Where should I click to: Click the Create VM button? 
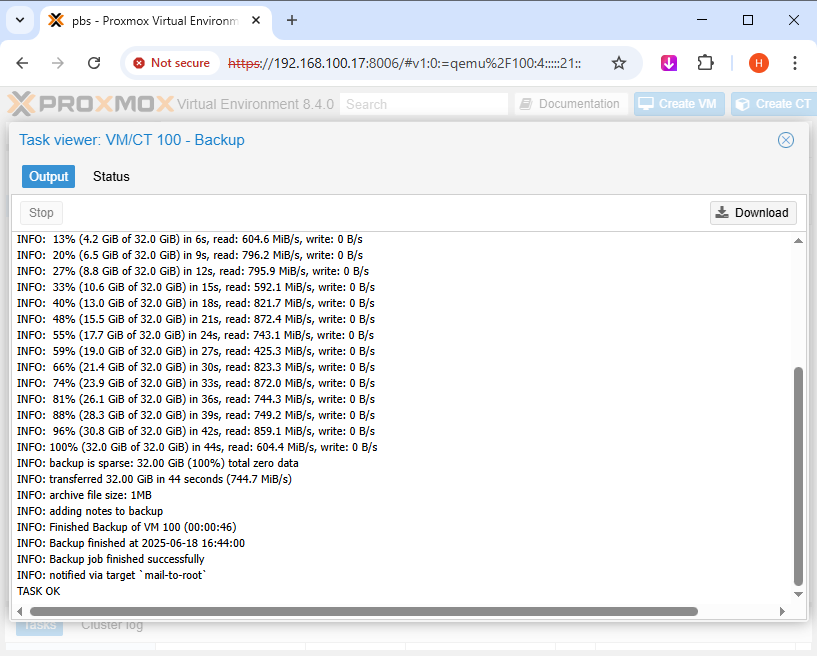[x=678, y=104]
